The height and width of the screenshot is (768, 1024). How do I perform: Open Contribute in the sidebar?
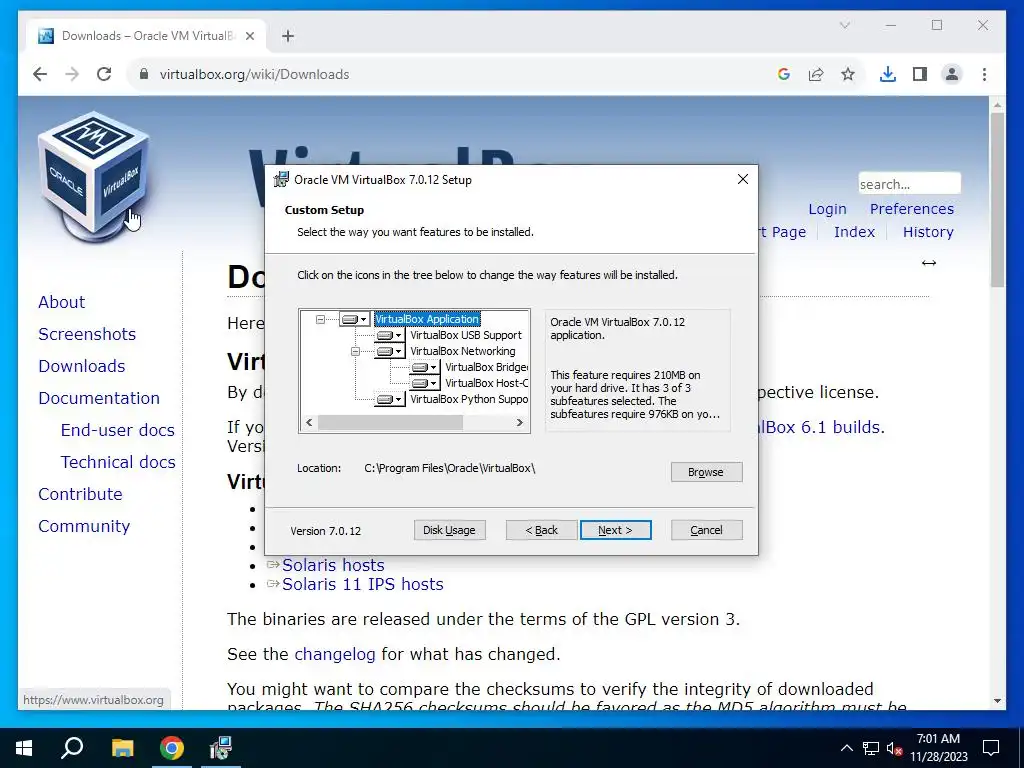pyautogui.click(x=80, y=494)
